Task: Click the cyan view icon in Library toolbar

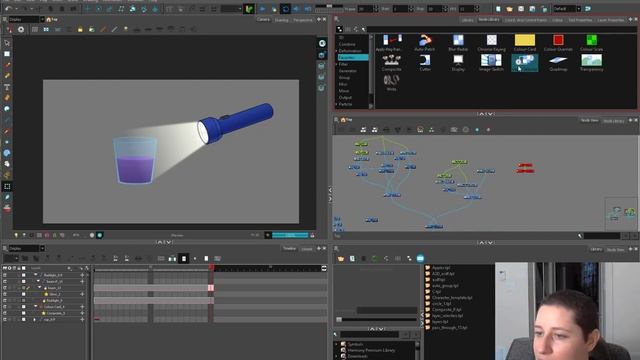Action: tap(420, 258)
